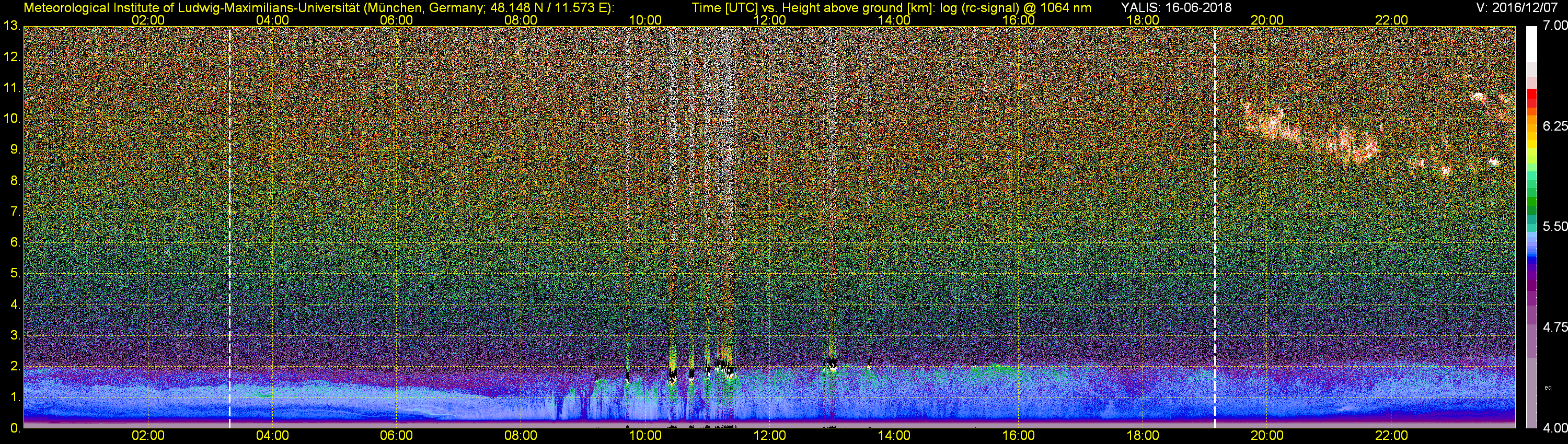Viewport: 1568px width, 444px height.
Task: Click the '08:00' label on bottom time axis
Action: pos(521,436)
